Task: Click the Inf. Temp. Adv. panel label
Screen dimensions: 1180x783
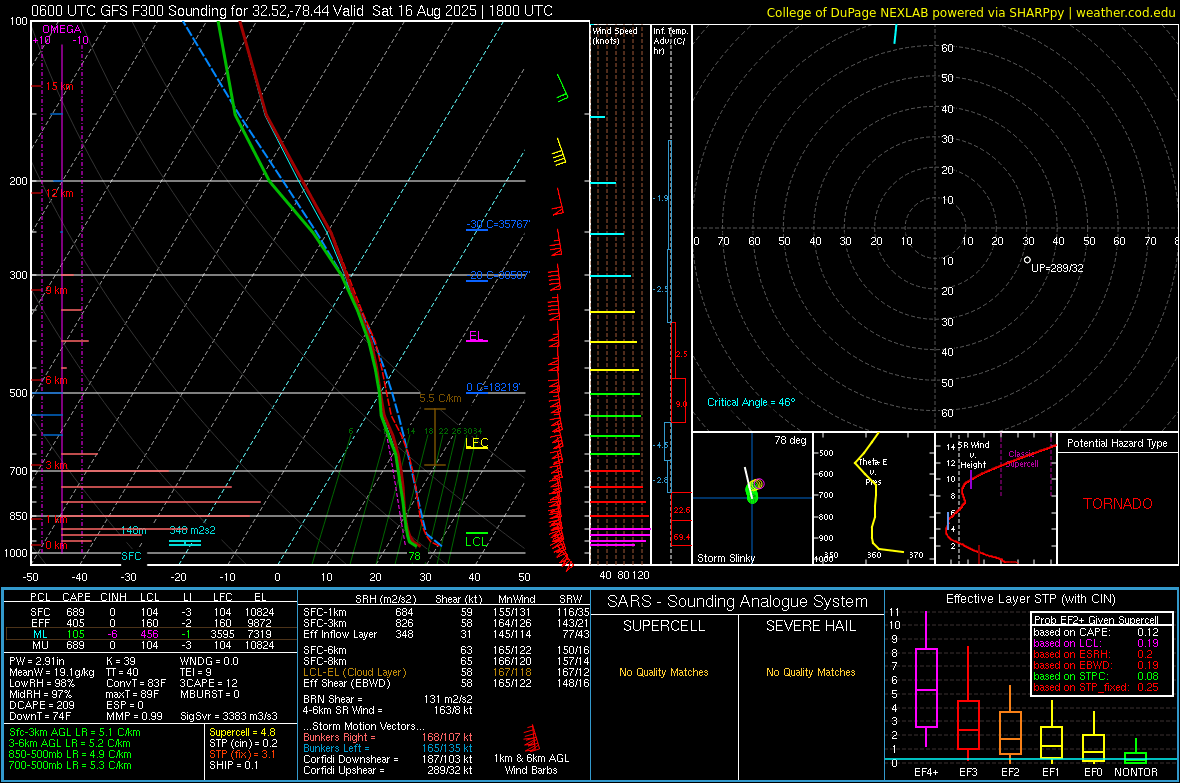Action: pos(670,41)
